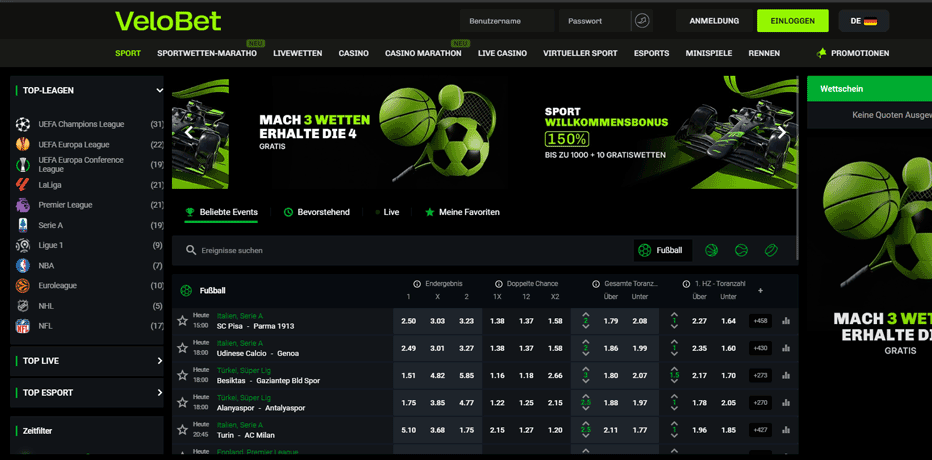Switch to the Bevorstehend tab

[x=316, y=212]
